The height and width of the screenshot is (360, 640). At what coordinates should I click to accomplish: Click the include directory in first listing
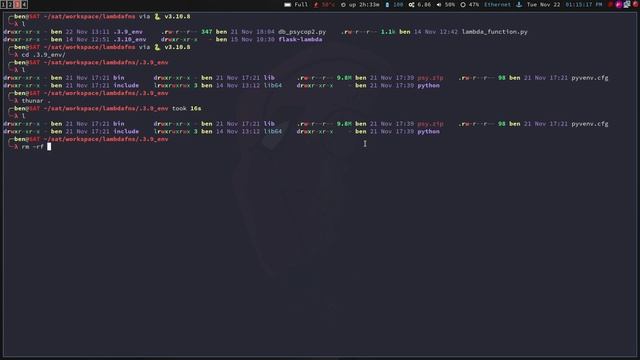click(x=126, y=85)
